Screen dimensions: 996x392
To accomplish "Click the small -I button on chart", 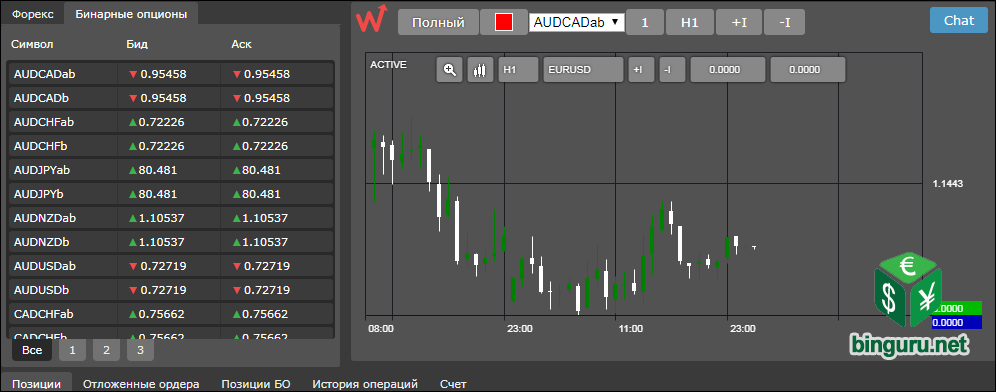I will point(673,70).
